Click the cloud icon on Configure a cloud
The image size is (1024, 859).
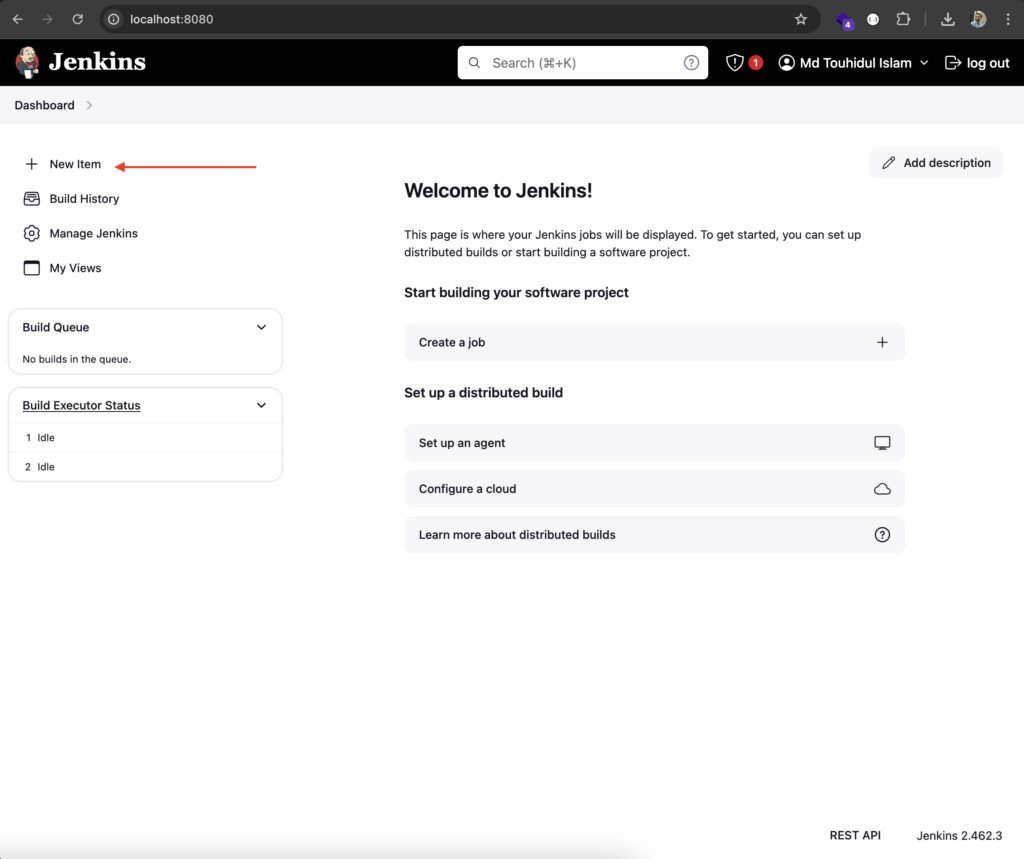pyautogui.click(x=882, y=489)
